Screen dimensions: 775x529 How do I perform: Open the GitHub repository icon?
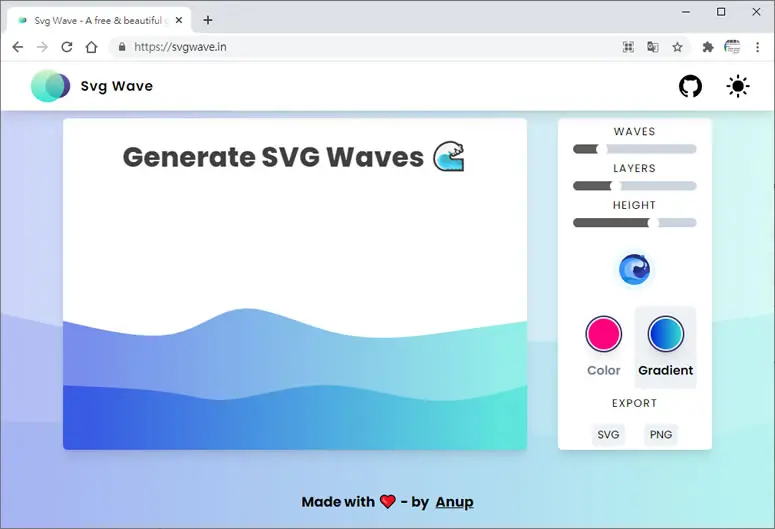pos(690,87)
